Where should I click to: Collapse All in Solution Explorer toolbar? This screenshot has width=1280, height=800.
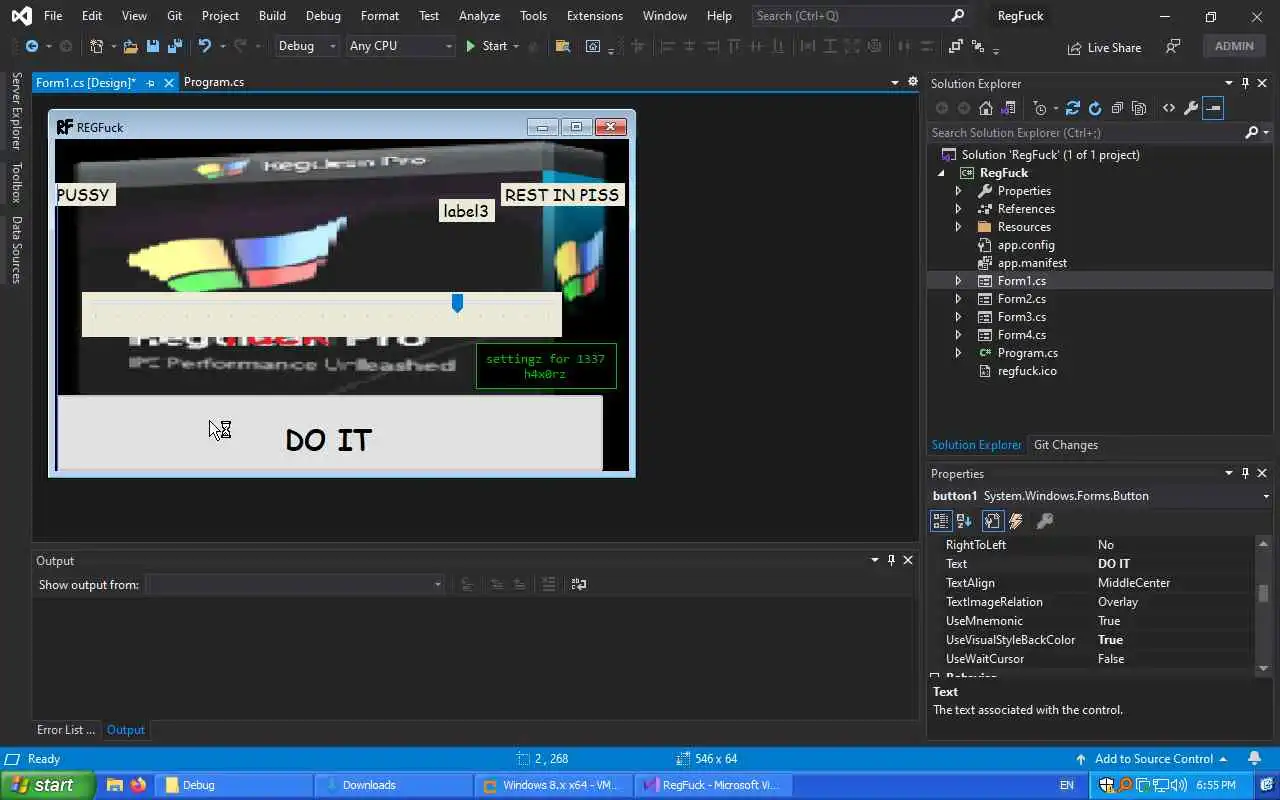pos(1117,108)
